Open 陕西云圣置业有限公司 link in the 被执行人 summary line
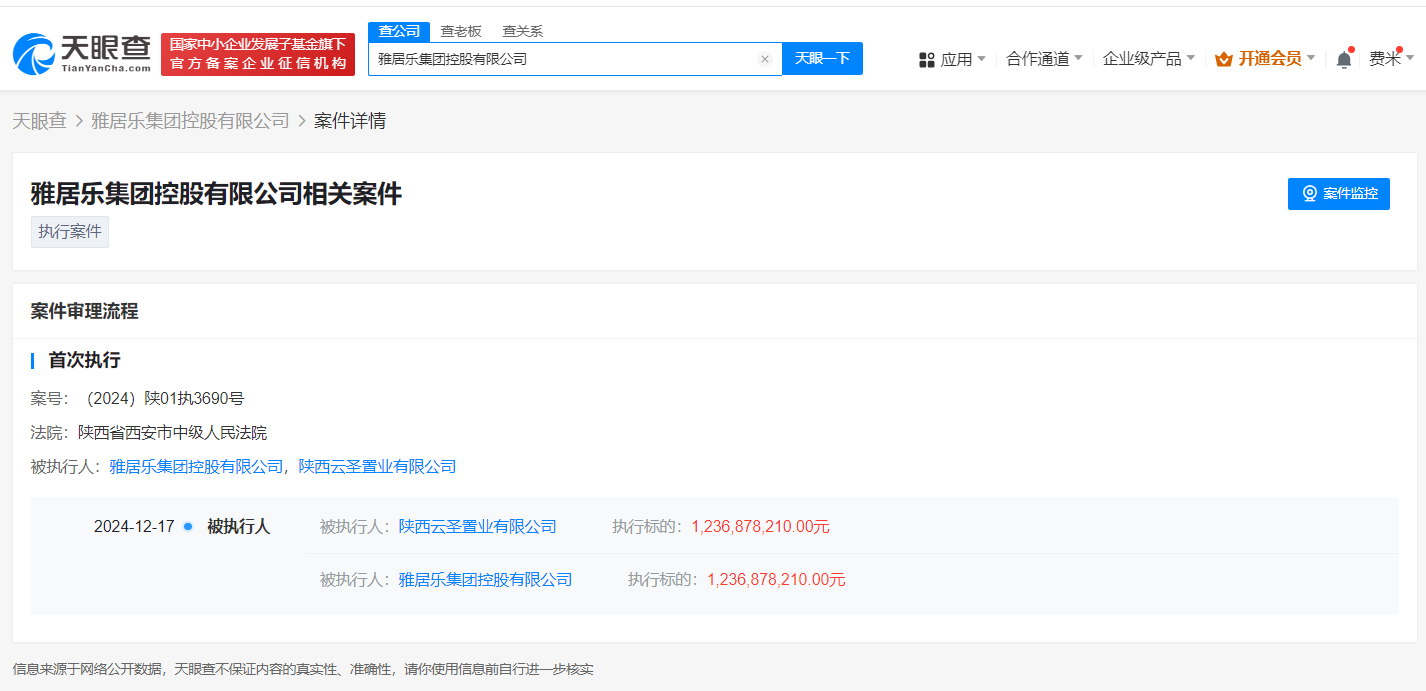 377,466
